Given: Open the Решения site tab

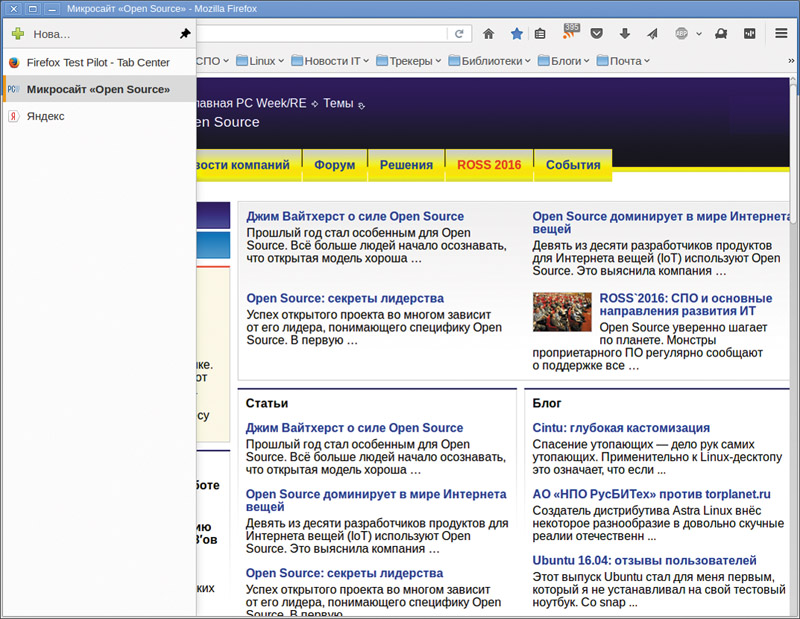Looking at the screenshot, I should pyautogui.click(x=406, y=165).
